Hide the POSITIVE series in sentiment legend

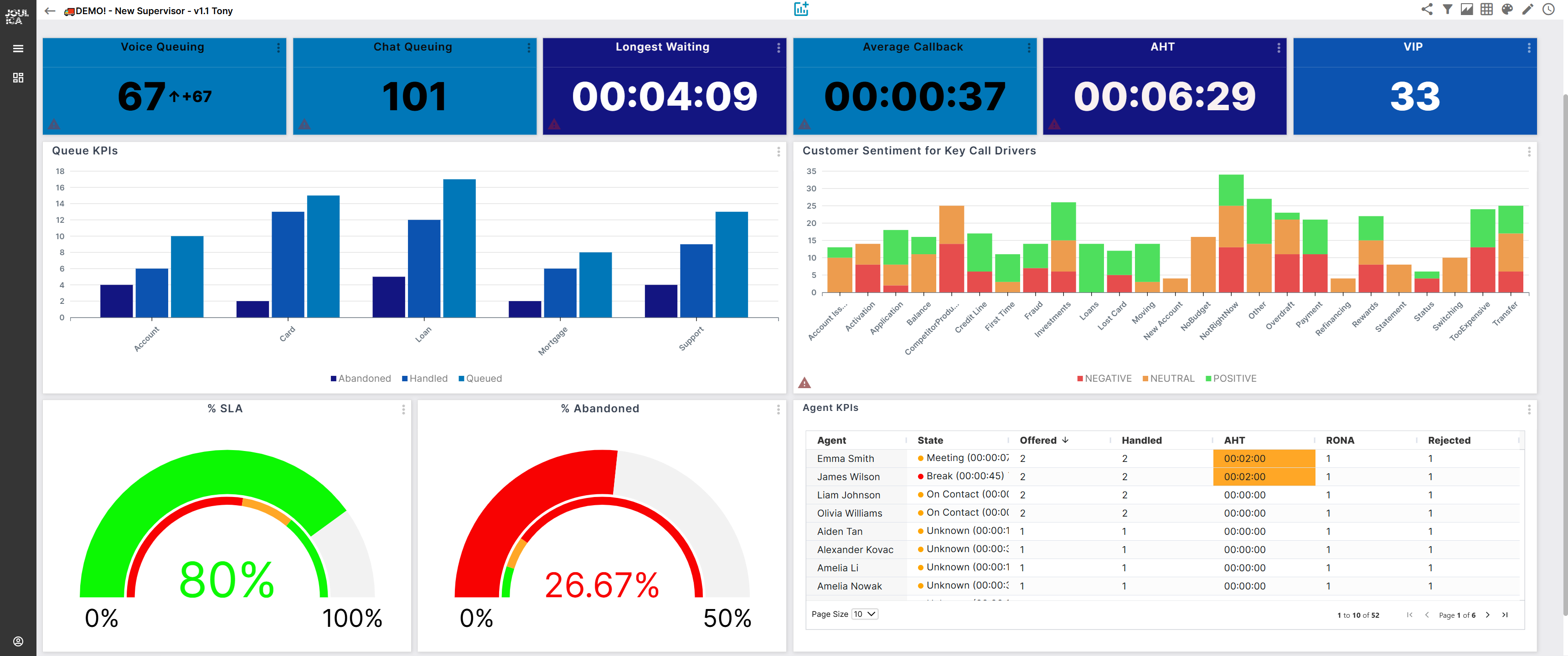point(1230,378)
